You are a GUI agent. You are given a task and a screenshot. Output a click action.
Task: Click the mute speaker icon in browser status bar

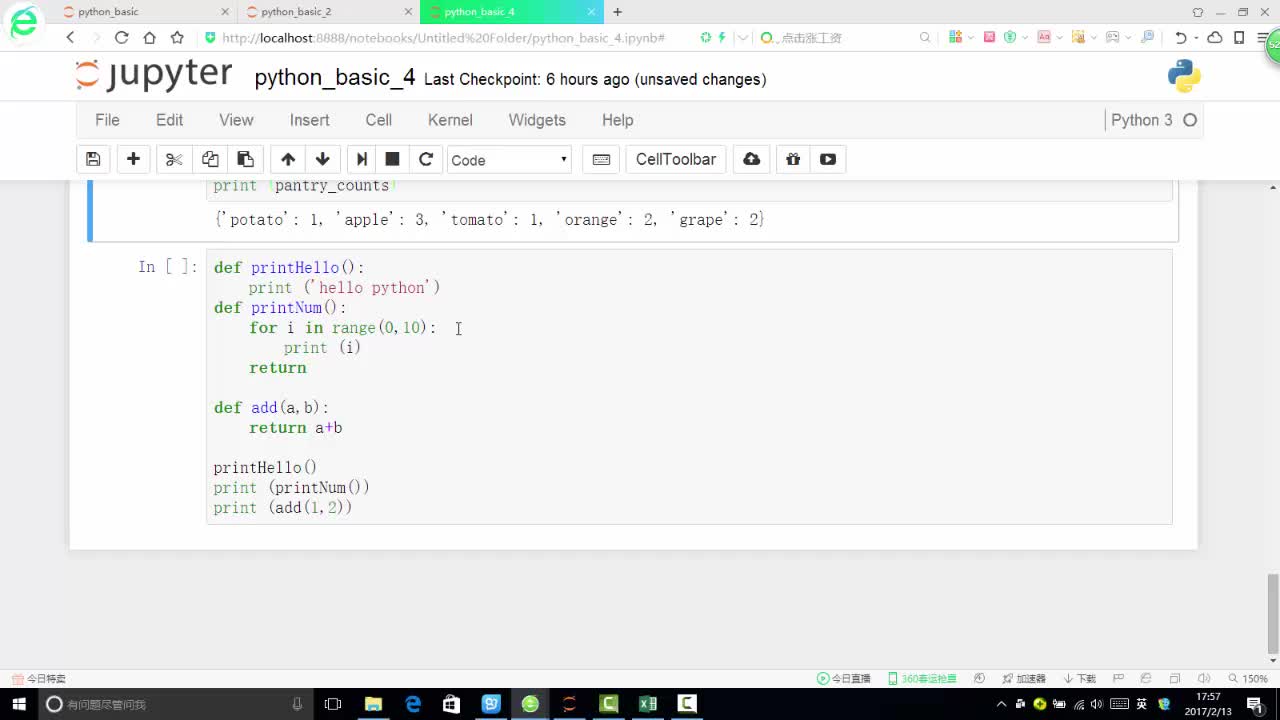pyautogui.click(x=1203, y=678)
